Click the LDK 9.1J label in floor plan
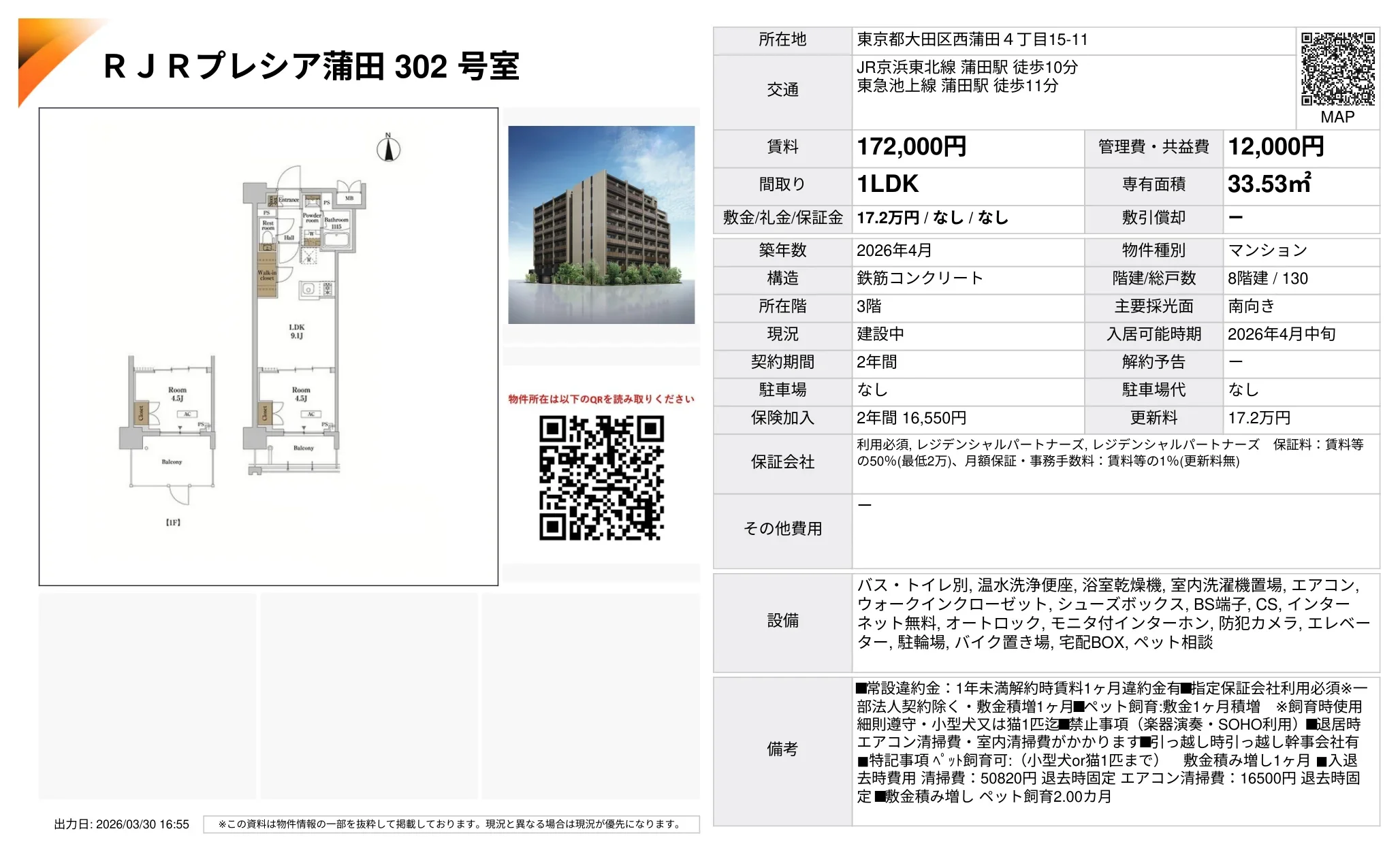The height and width of the screenshot is (844, 1400). 296,331
